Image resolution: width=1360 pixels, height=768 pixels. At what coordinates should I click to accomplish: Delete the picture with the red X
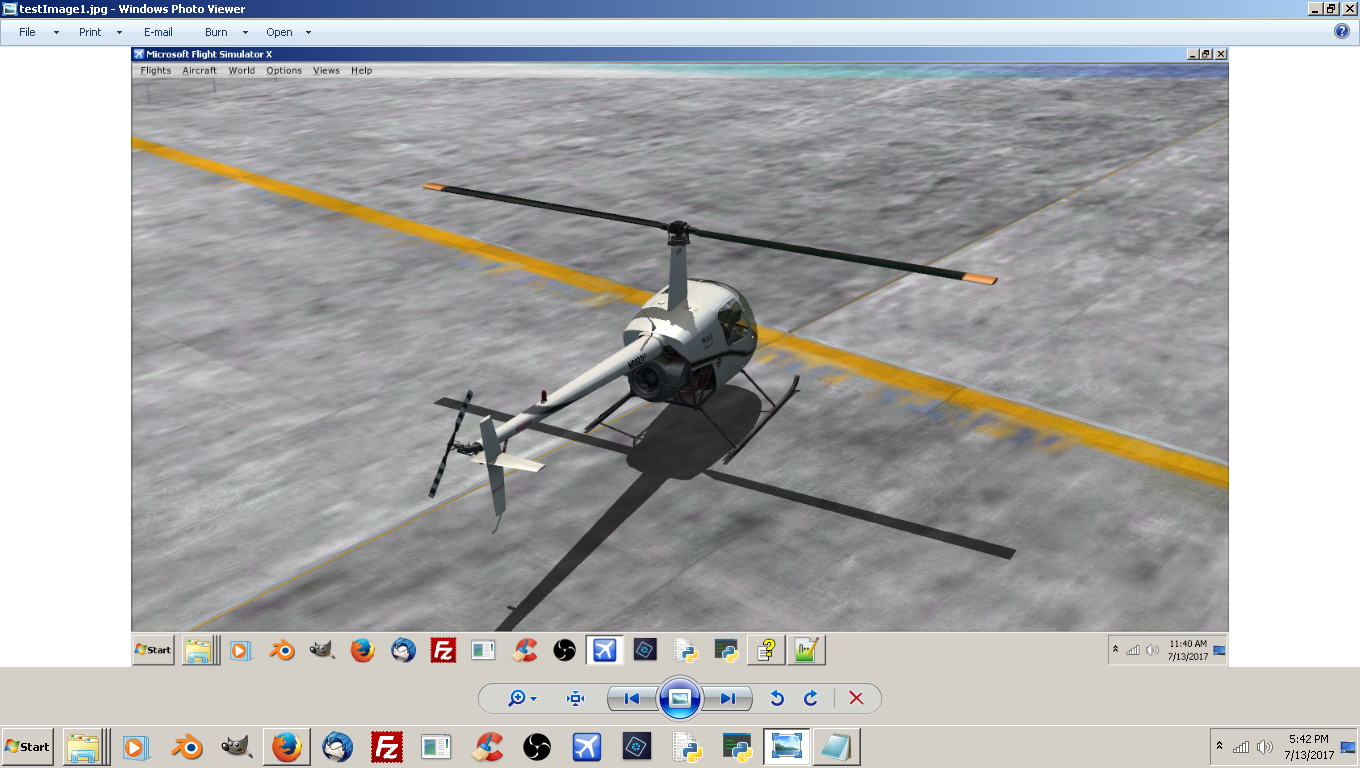point(856,699)
